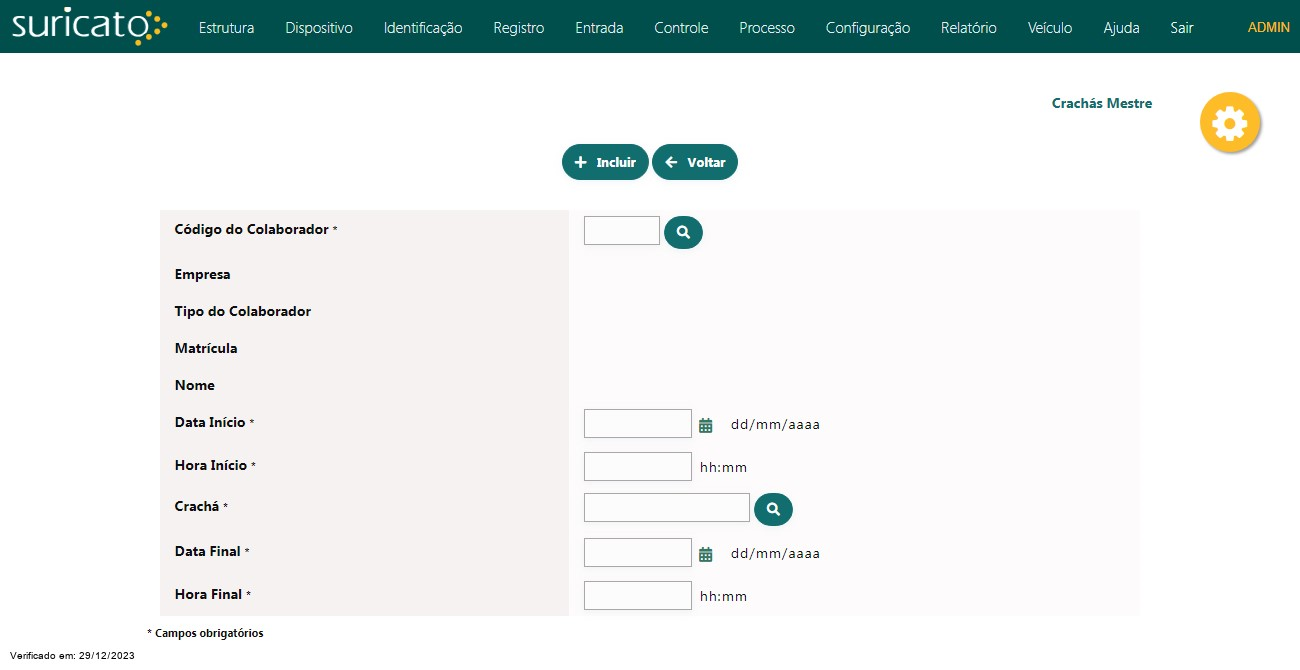Click the Crachá search magnifier button
This screenshot has height=670, width=1300.
tap(773, 509)
